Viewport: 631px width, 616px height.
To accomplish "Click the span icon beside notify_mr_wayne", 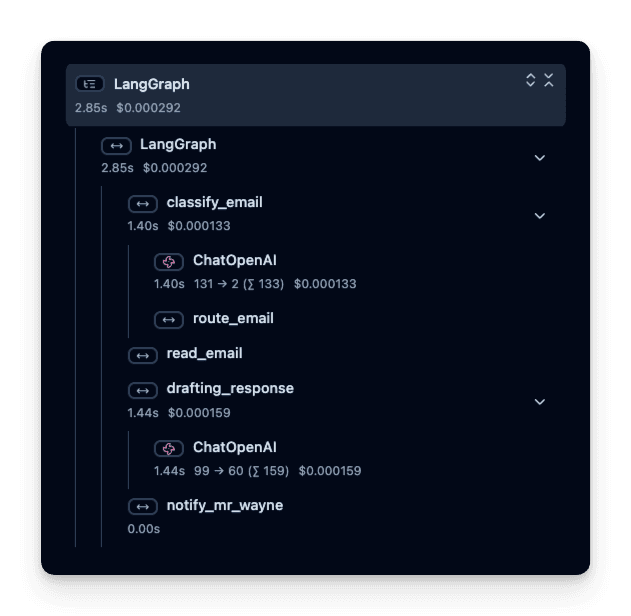I will tap(143, 506).
